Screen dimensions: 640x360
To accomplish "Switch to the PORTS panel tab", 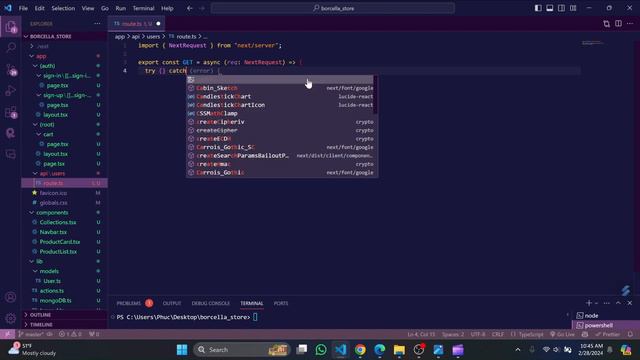I will click(x=281, y=303).
